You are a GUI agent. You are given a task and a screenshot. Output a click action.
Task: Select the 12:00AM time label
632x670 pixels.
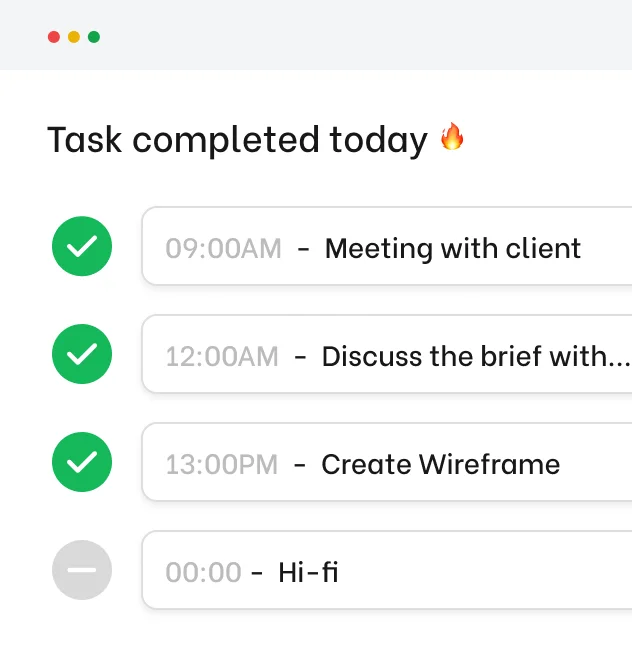[222, 356]
